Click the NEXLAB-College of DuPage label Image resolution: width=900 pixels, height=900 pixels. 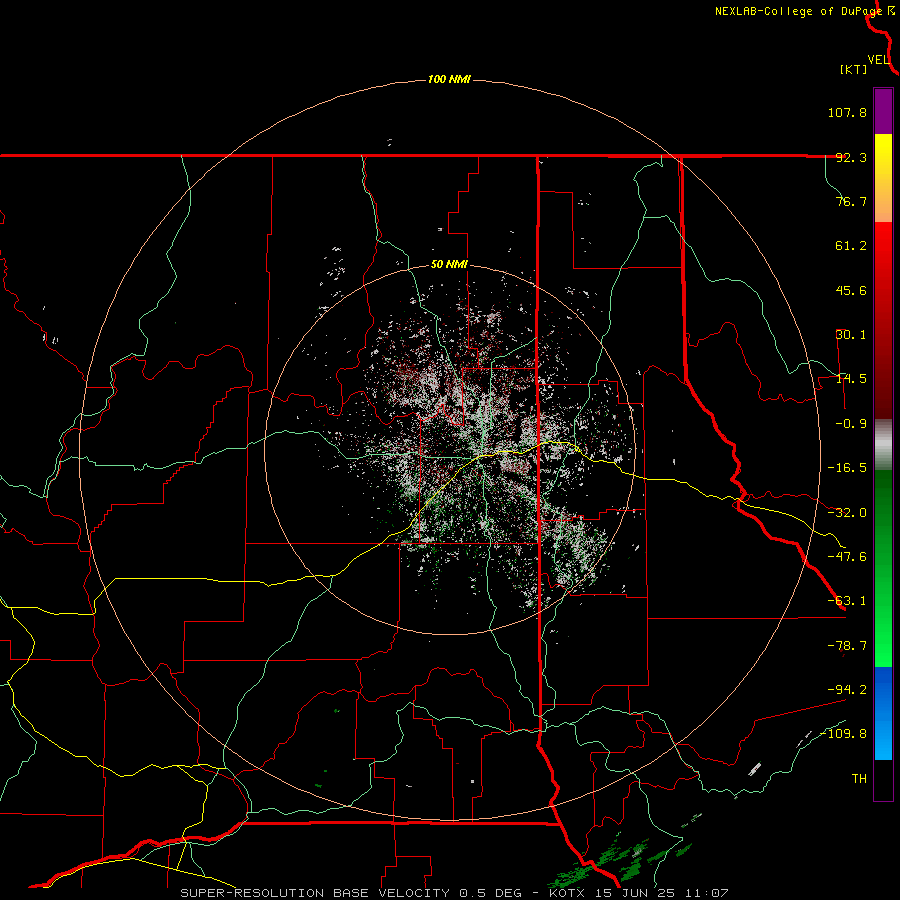[x=798, y=11]
